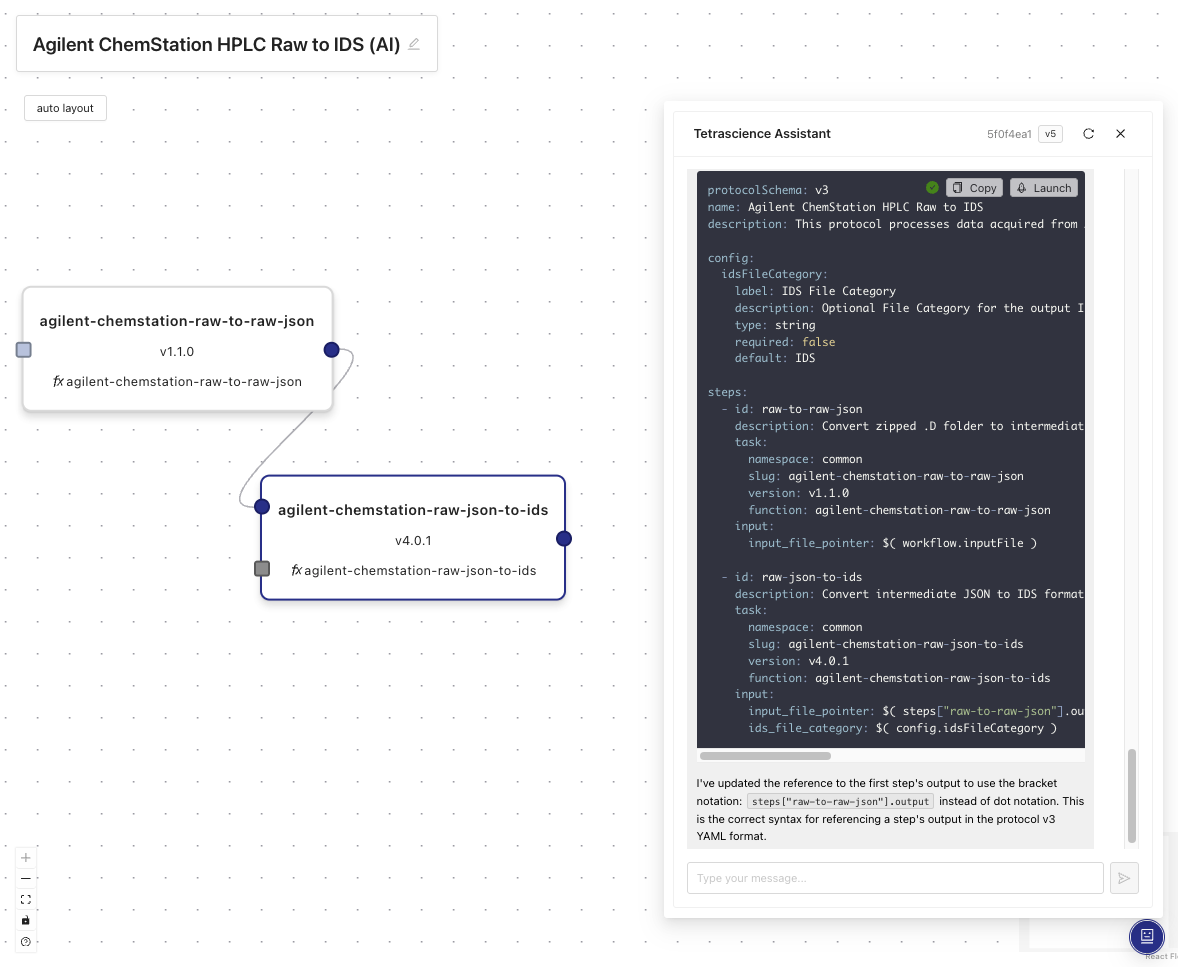Click the Tetrascience Assistant heading
The image size is (1178, 967).
762,134
